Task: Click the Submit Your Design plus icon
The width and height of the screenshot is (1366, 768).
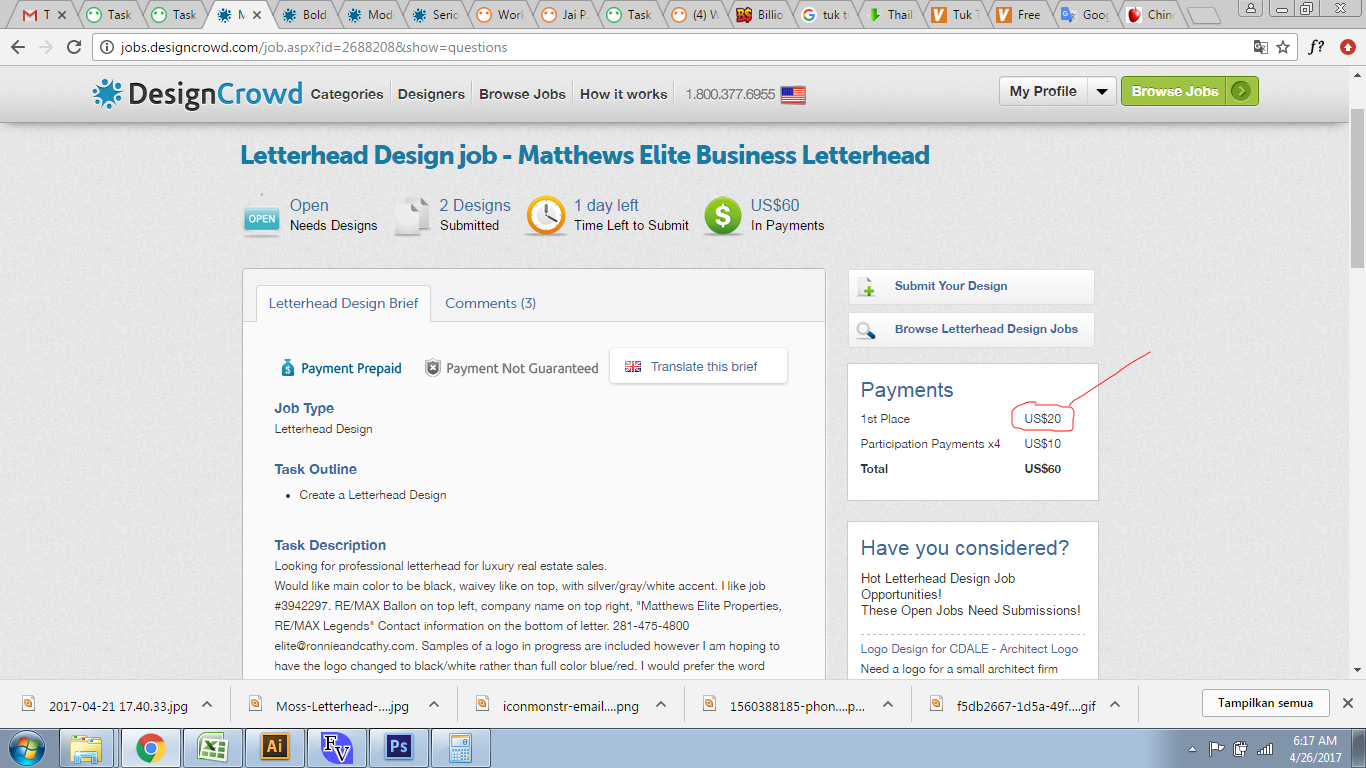Action: (866, 287)
